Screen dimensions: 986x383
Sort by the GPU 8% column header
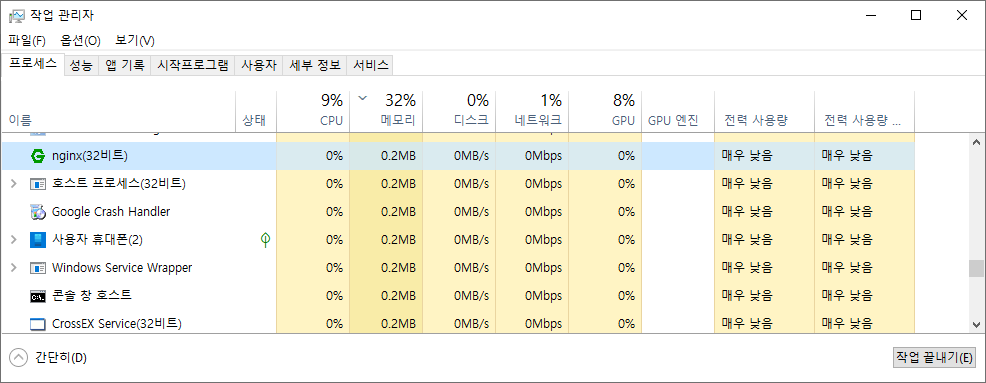pos(605,112)
